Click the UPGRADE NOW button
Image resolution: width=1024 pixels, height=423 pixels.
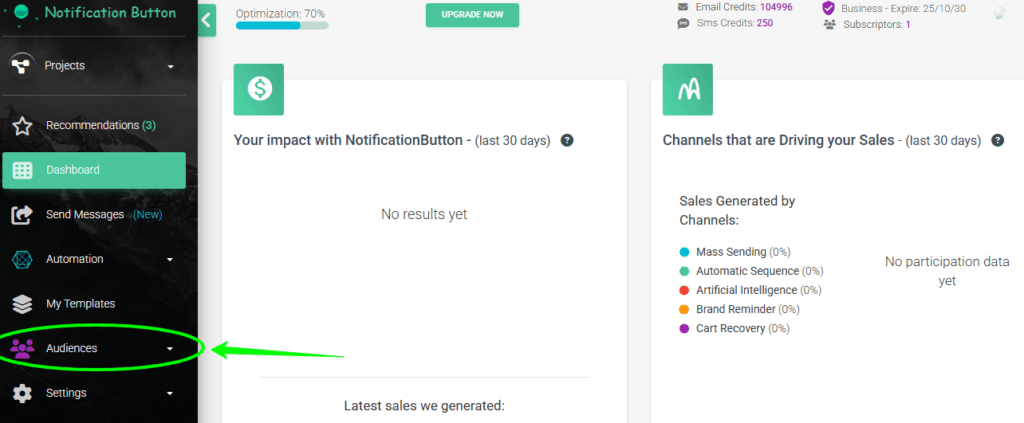pos(472,15)
